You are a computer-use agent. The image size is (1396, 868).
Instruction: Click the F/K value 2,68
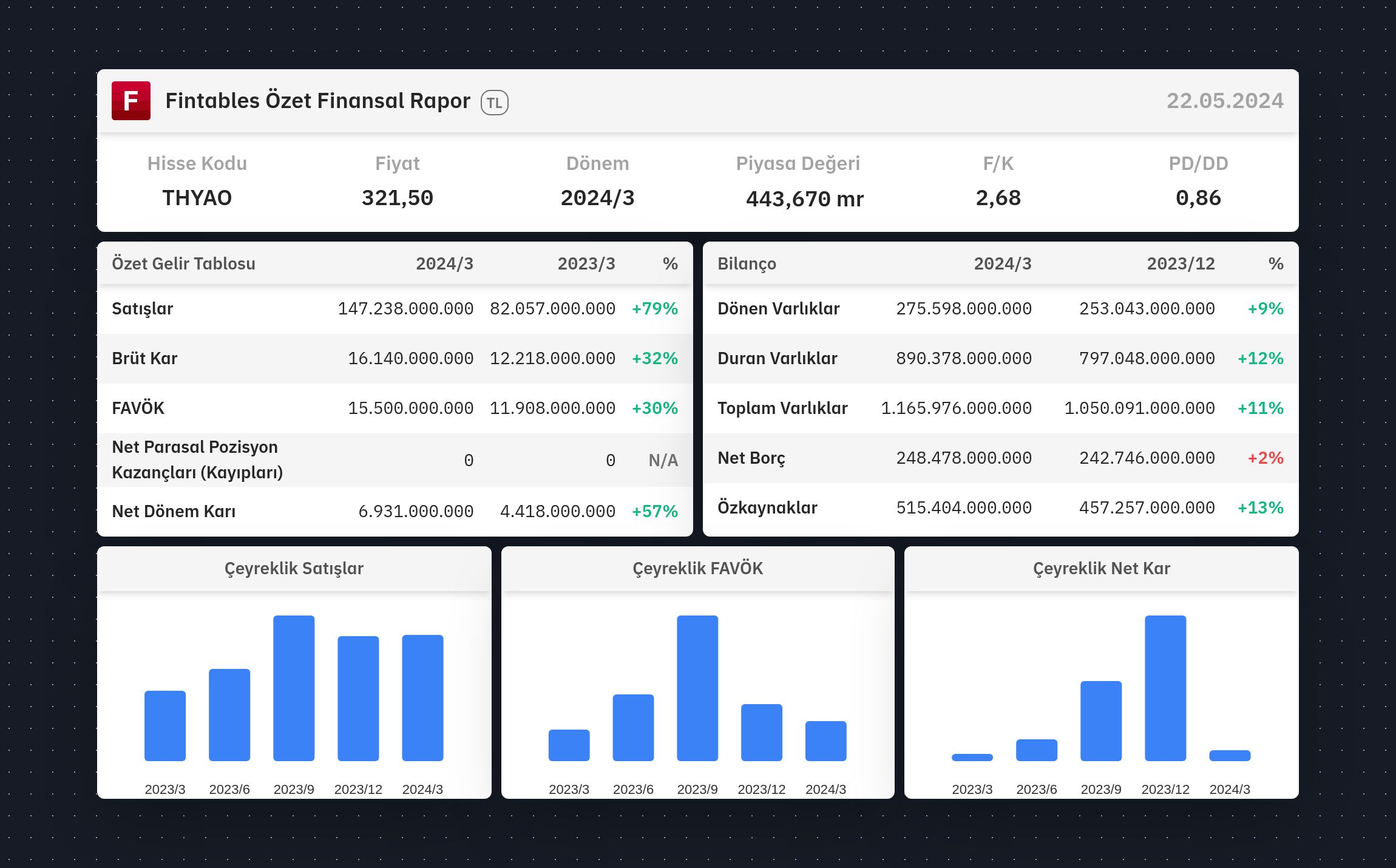(998, 198)
